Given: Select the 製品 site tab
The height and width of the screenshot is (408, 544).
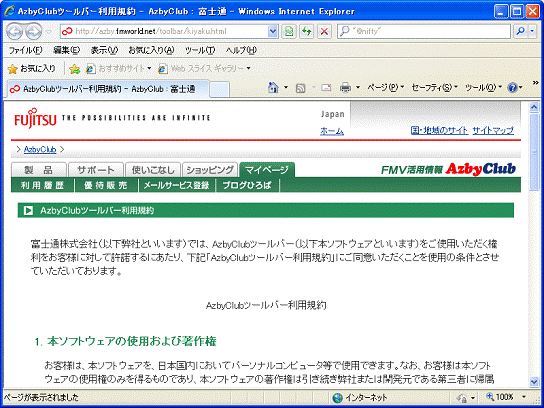Looking at the screenshot, I should [39, 170].
